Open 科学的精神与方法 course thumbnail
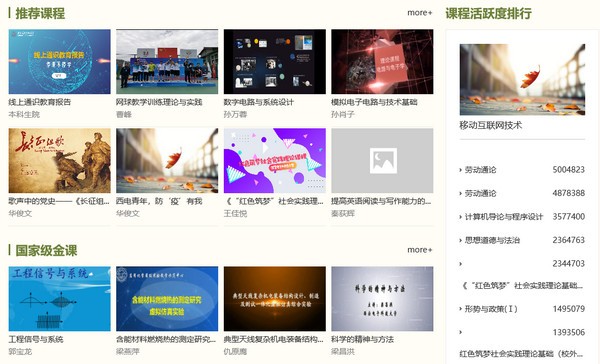 pos(382,299)
